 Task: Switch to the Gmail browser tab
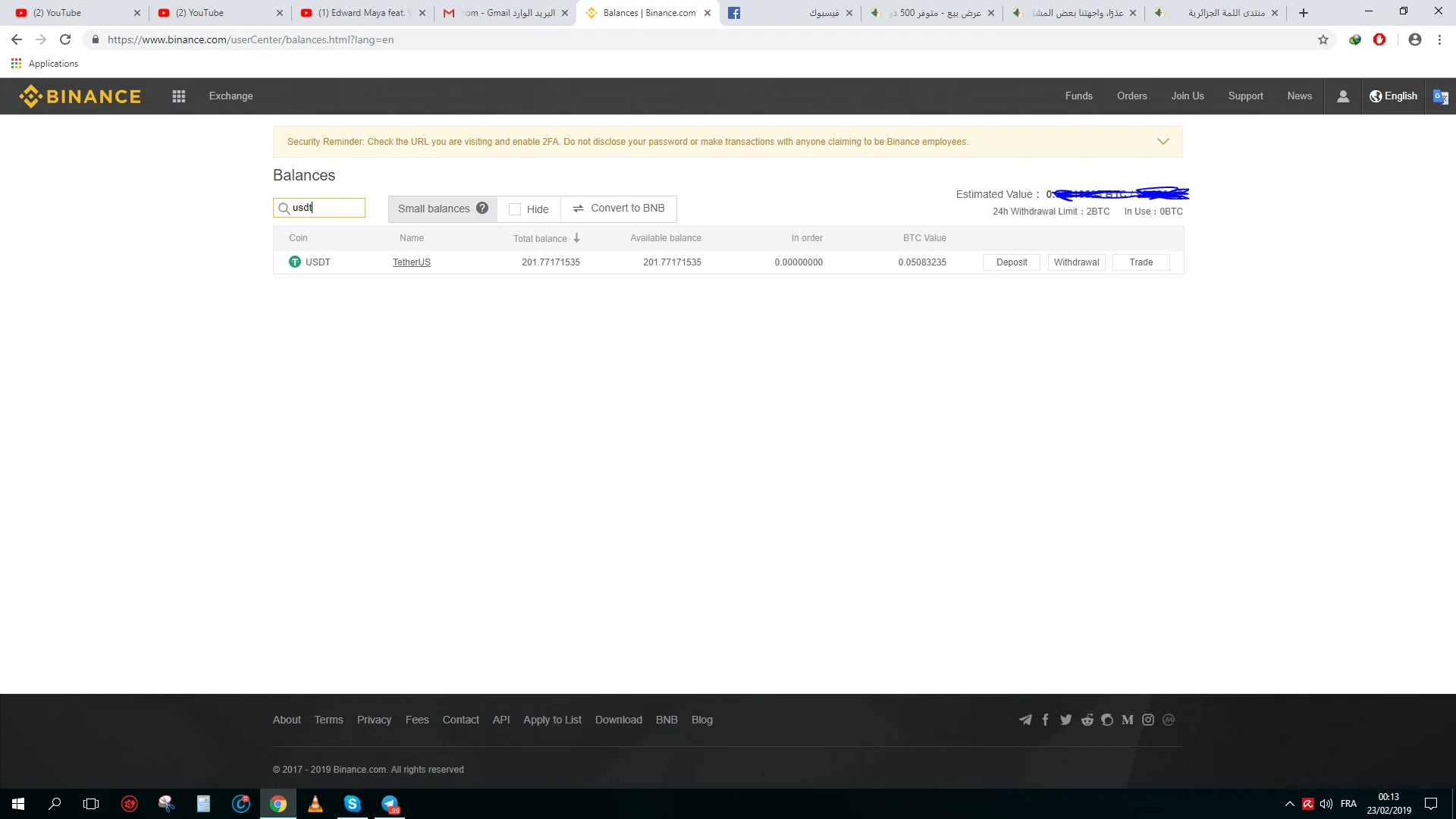click(504, 13)
